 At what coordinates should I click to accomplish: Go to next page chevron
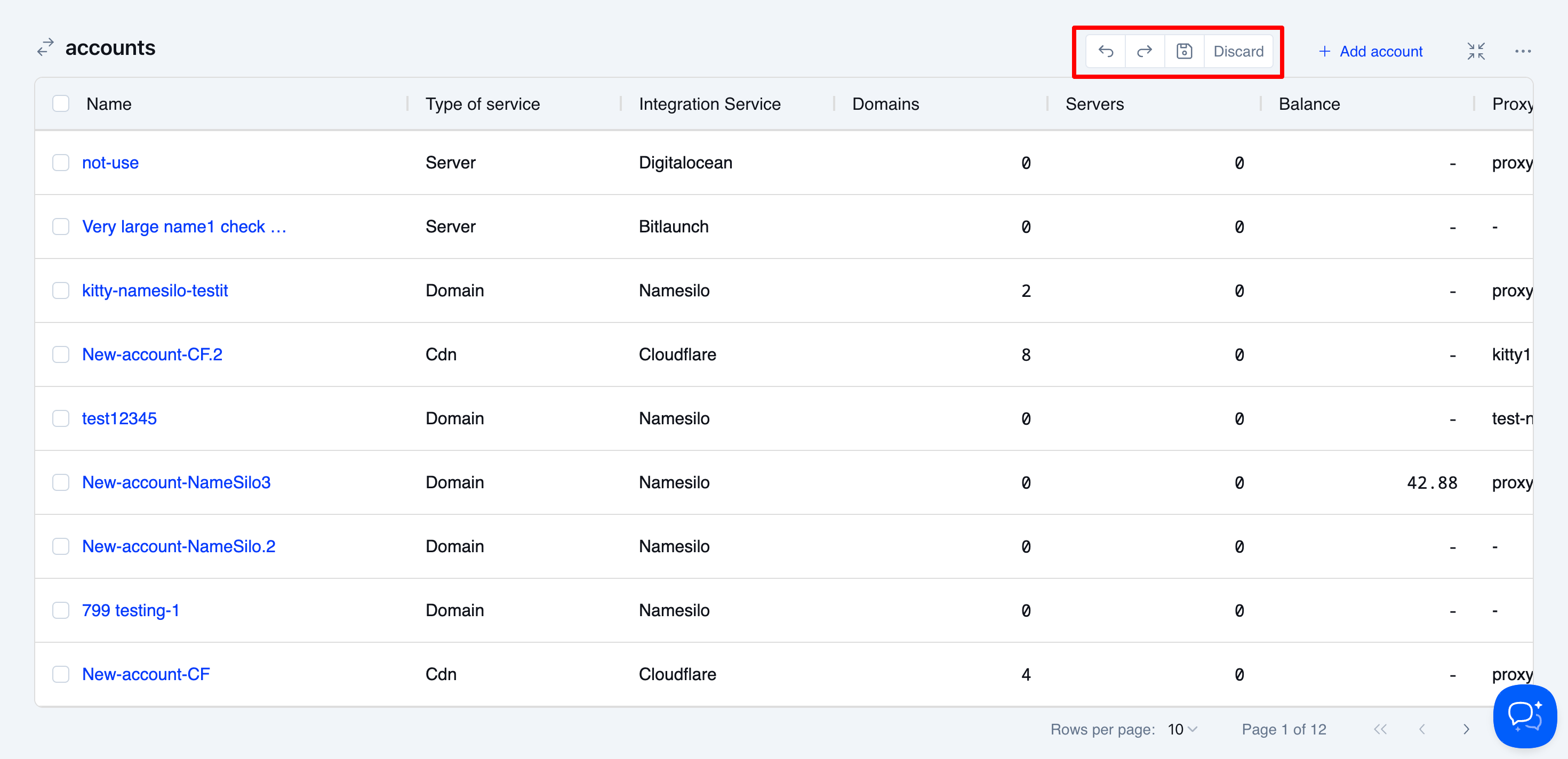pos(1466,729)
